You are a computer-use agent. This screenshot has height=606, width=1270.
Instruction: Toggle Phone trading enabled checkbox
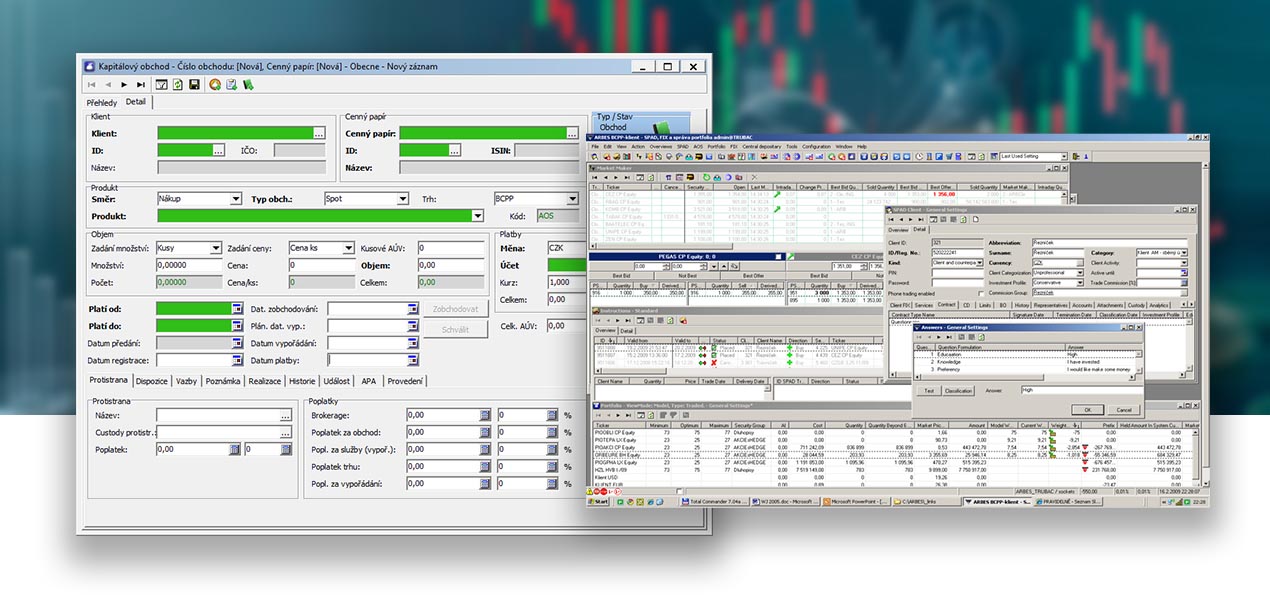tap(980, 293)
